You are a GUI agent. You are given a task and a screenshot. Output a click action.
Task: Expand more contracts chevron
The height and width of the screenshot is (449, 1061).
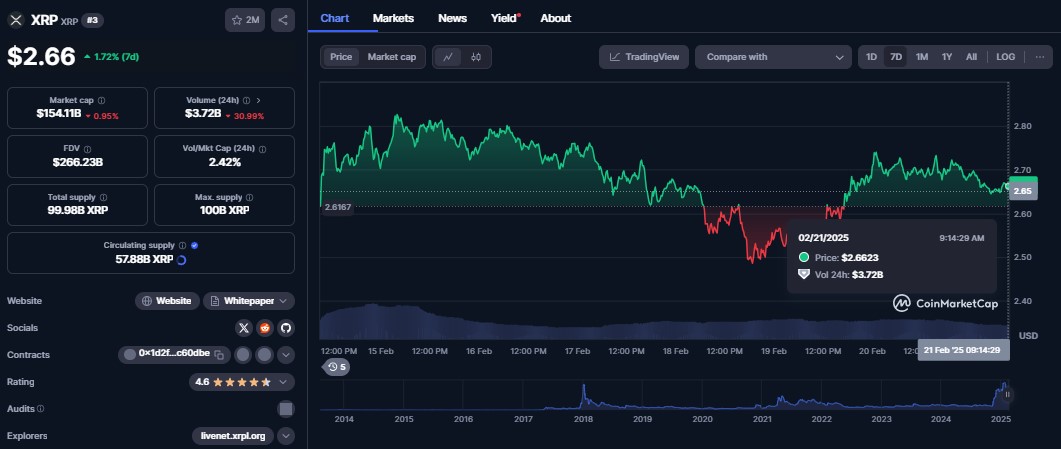(286, 355)
